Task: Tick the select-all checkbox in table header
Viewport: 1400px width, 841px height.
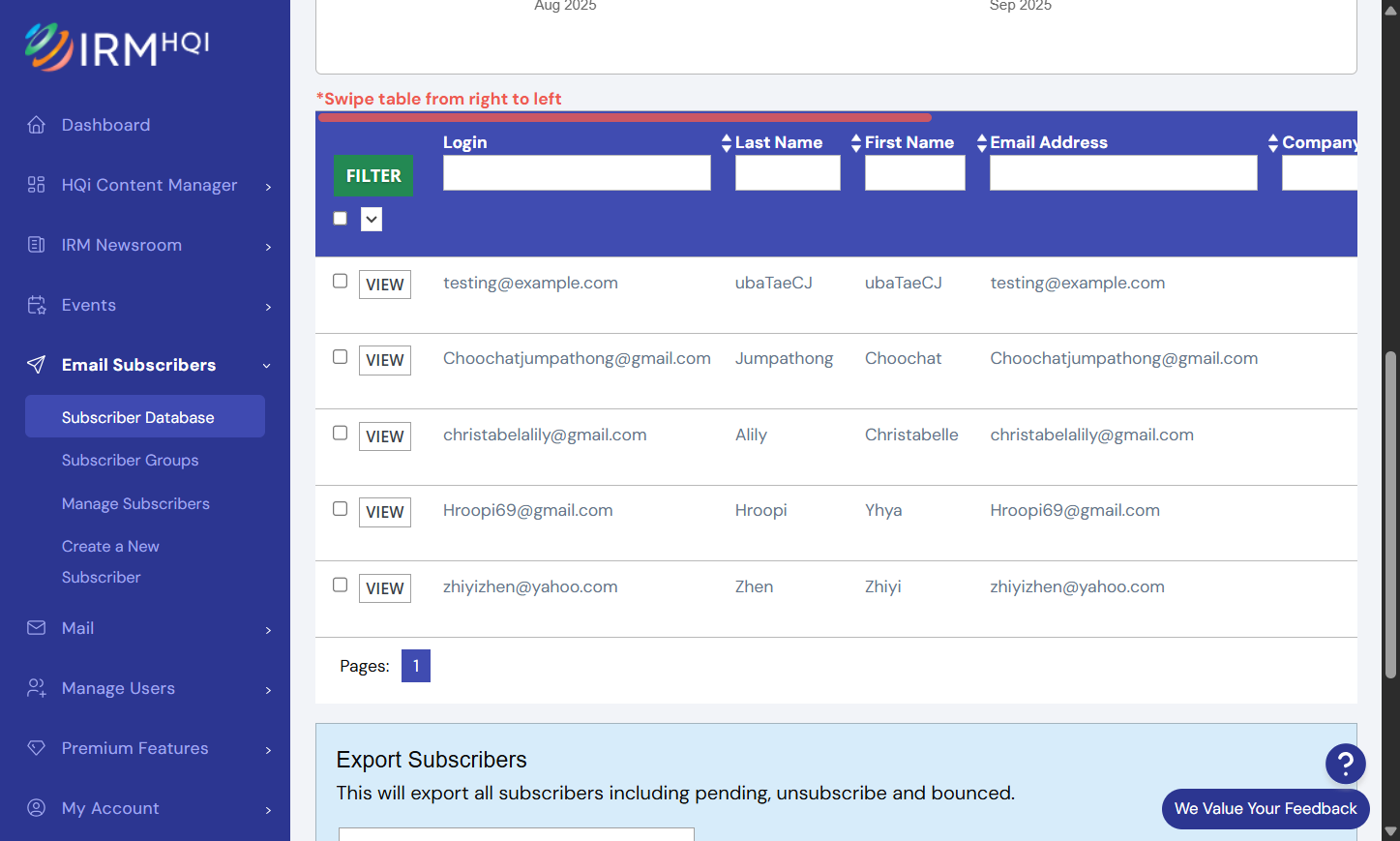Action: (341, 219)
